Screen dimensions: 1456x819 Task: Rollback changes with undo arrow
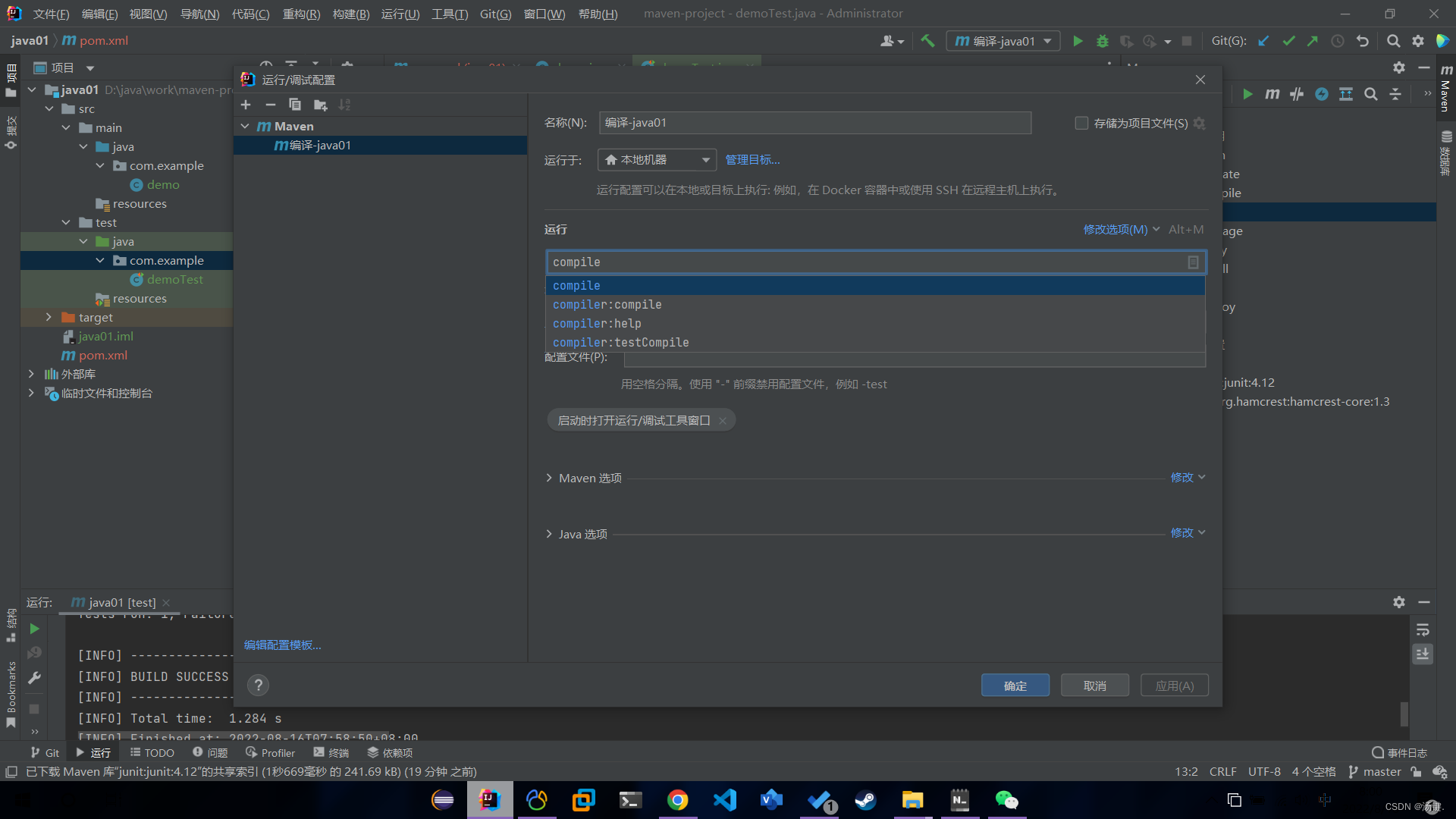tap(1363, 41)
